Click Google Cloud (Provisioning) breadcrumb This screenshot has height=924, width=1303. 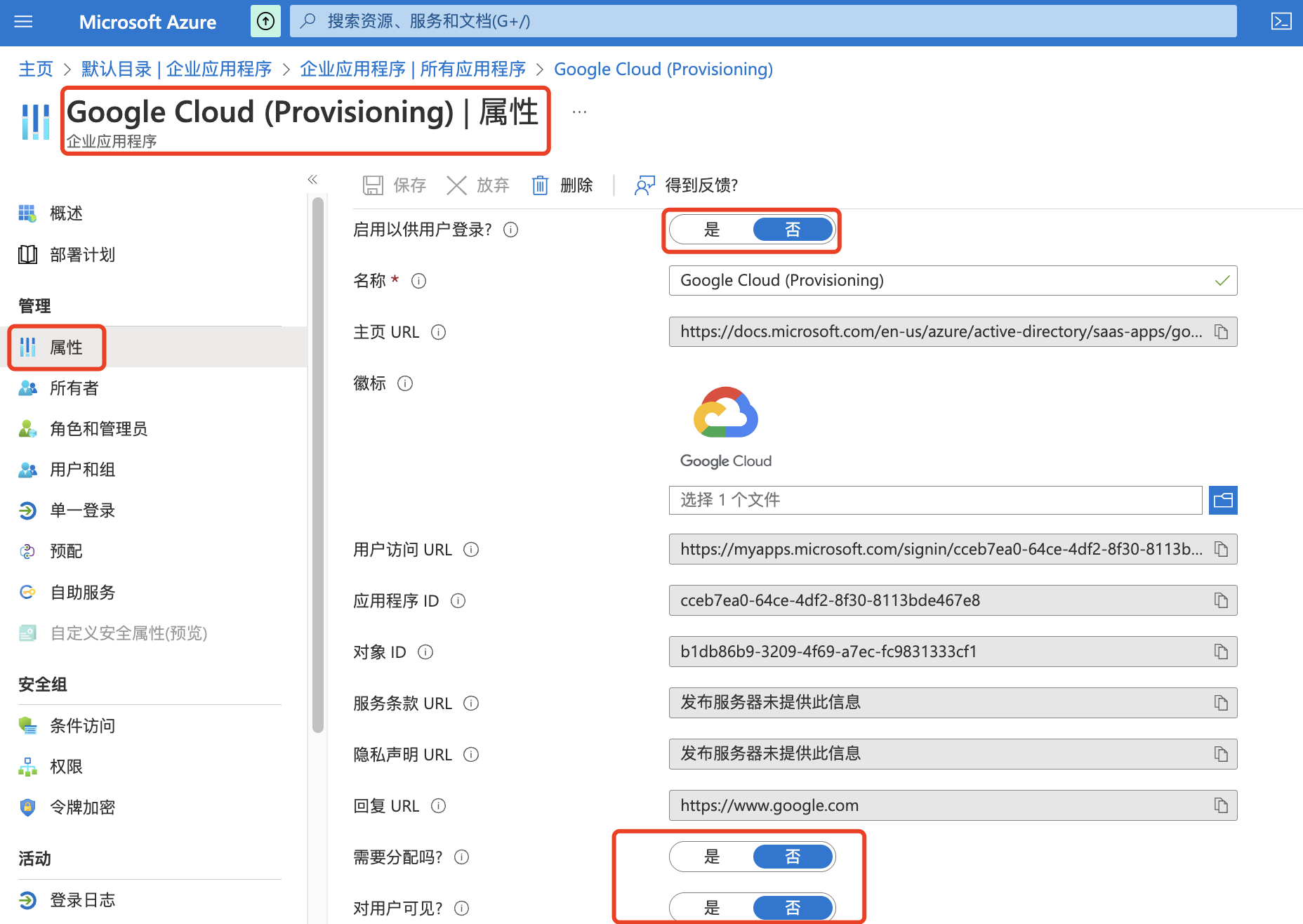[x=663, y=70]
